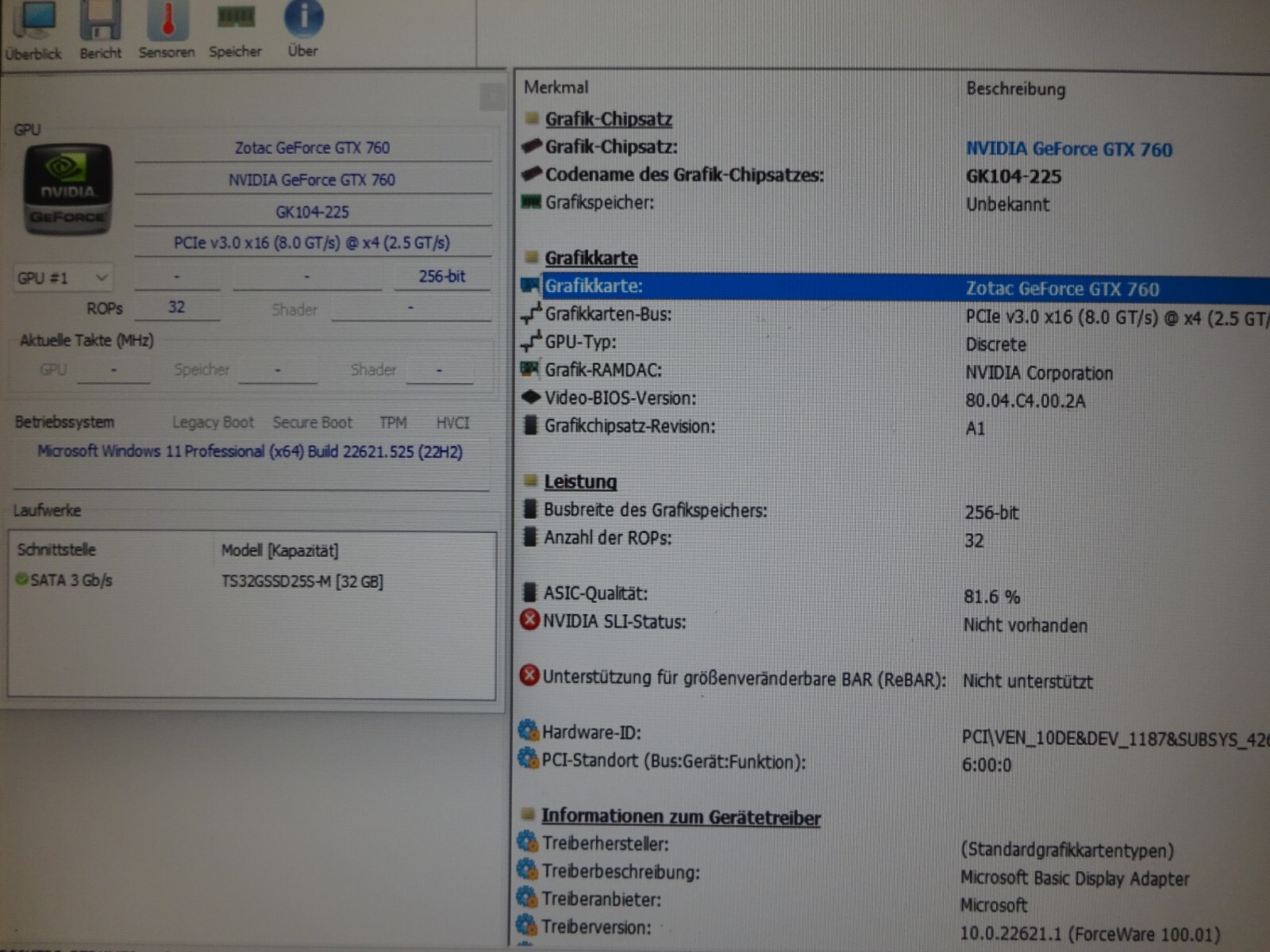
Task: Click the Anzahl der ROPs icon
Action: (530, 536)
